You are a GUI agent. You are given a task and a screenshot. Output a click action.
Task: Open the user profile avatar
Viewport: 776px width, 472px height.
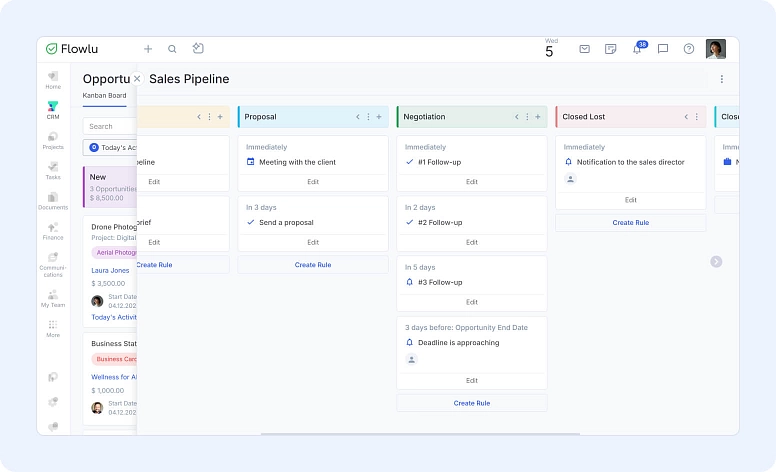pyautogui.click(x=716, y=49)
